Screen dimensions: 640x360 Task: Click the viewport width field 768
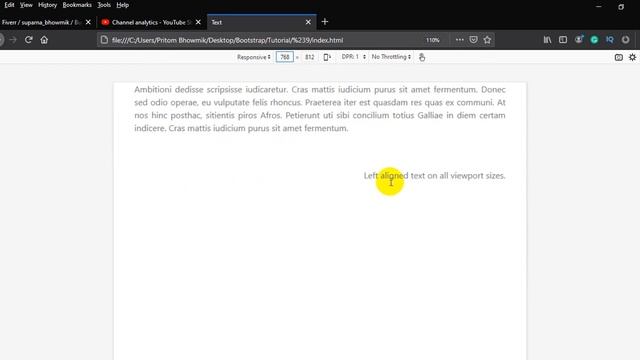284,57
